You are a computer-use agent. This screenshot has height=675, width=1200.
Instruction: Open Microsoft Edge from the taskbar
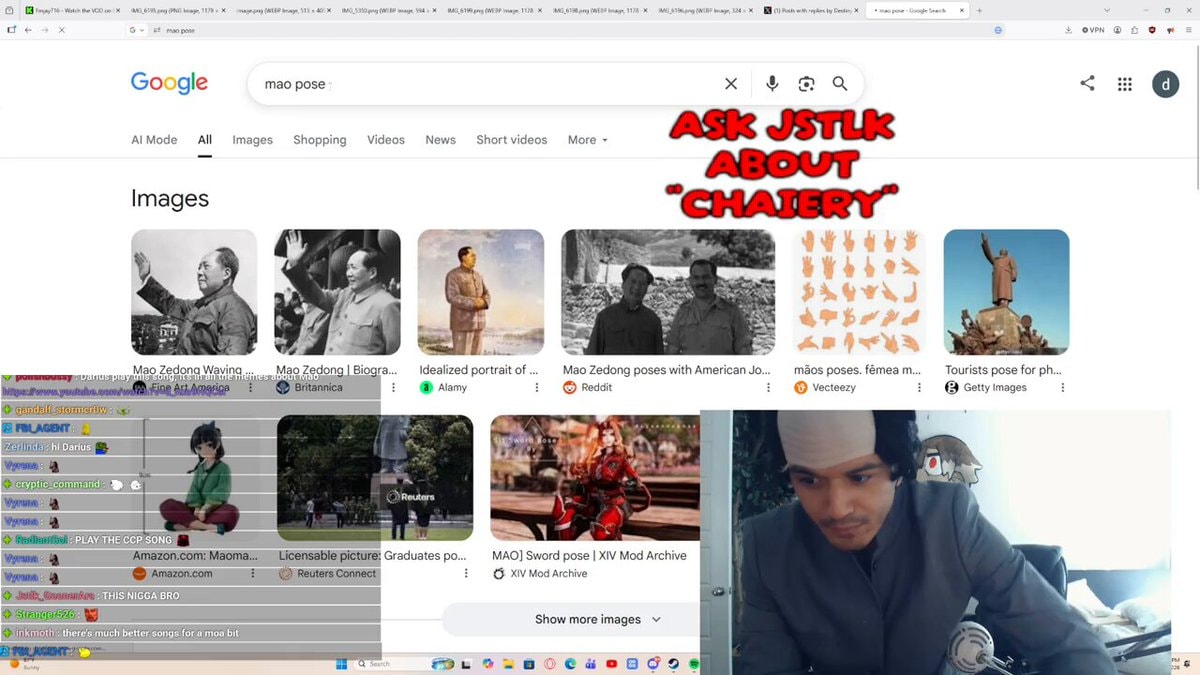coord(570,664)
